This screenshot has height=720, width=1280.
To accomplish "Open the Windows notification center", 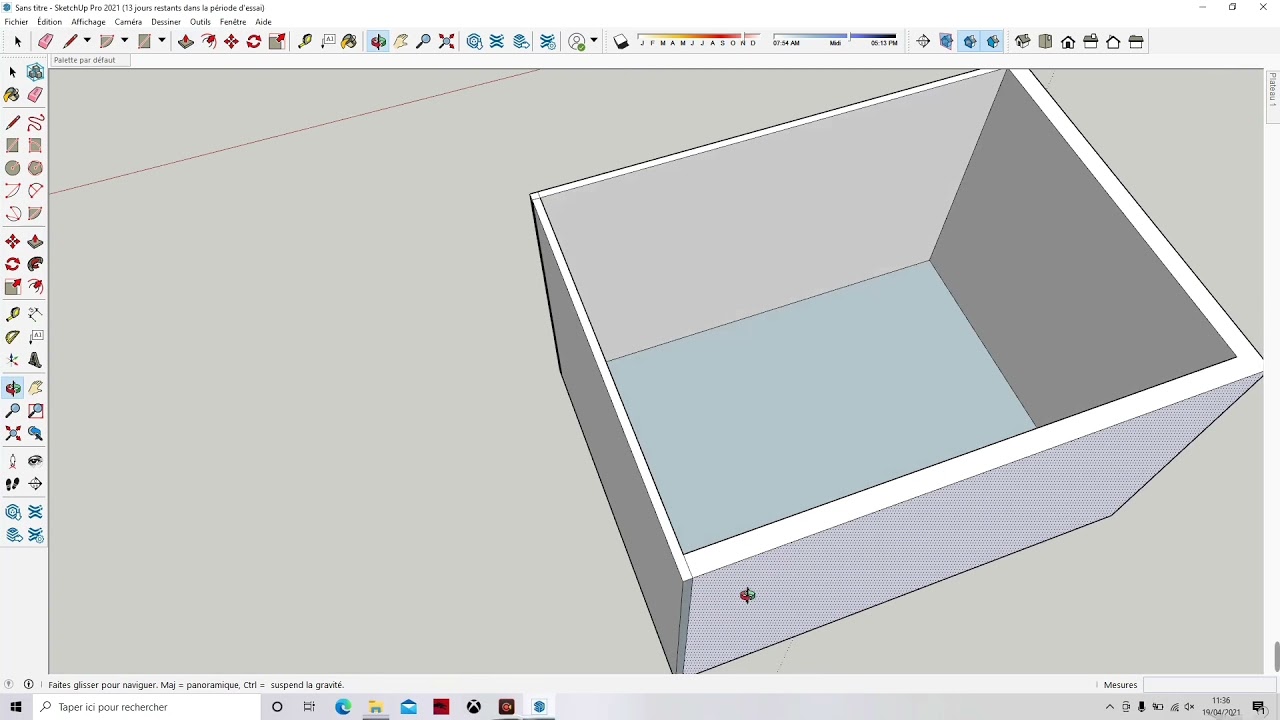I will tap(1259, 707).
